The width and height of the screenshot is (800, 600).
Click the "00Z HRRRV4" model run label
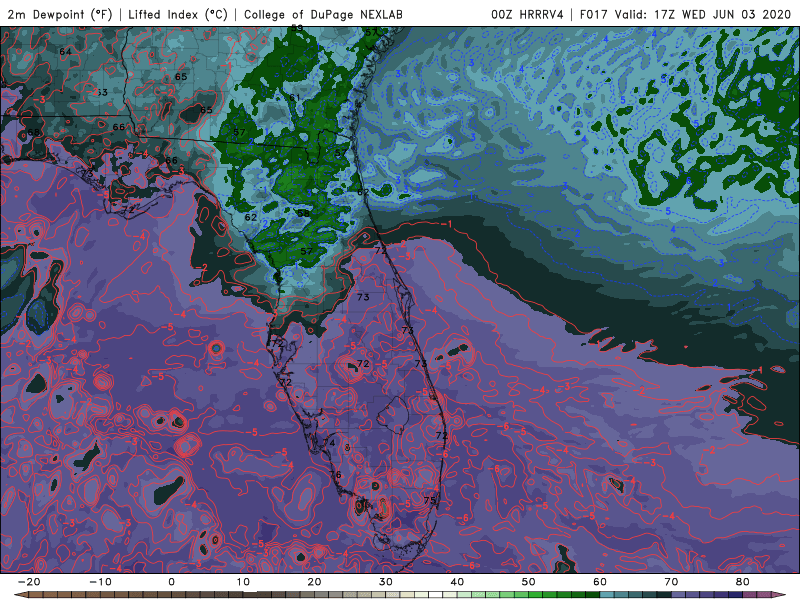pyautogui.click(x=527, y=14)
